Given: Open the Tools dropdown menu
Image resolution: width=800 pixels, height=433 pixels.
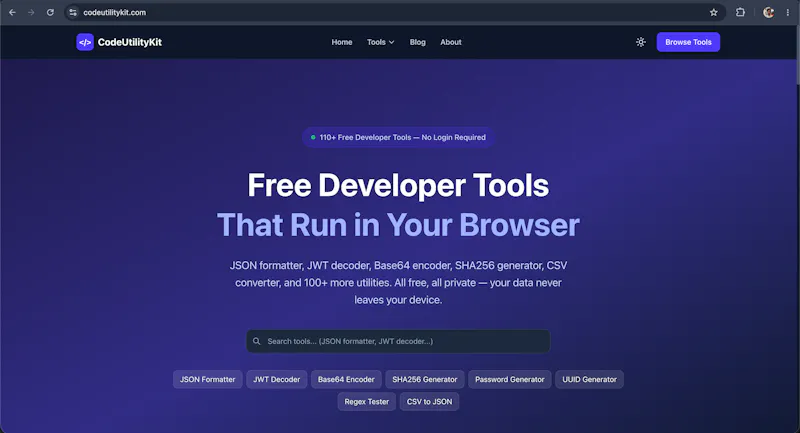Looking at the screenshot, I should [x=381, y=42].
